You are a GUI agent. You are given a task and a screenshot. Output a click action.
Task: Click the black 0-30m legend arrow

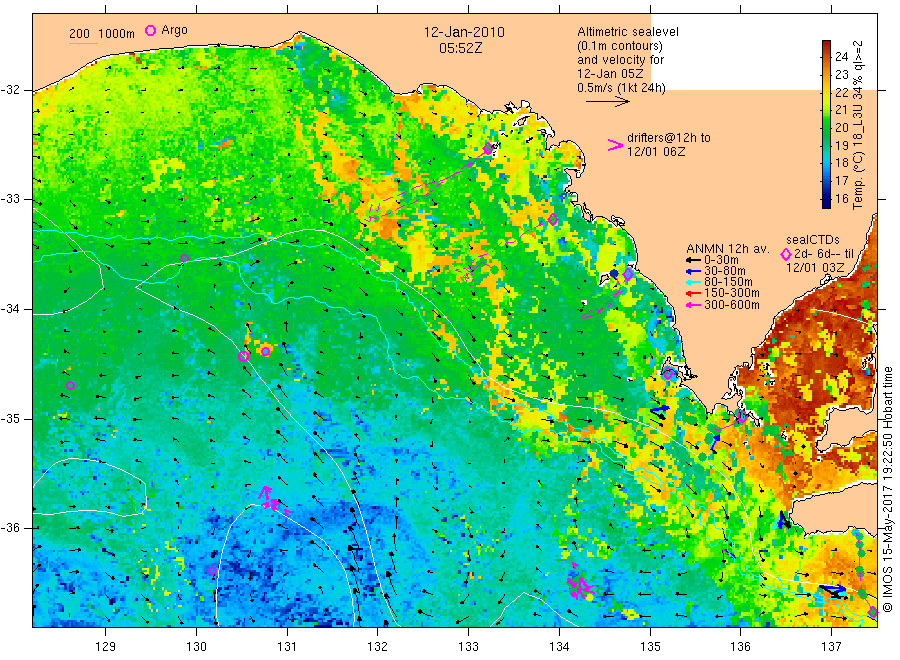pyautogui.click(x=693, y=259)
